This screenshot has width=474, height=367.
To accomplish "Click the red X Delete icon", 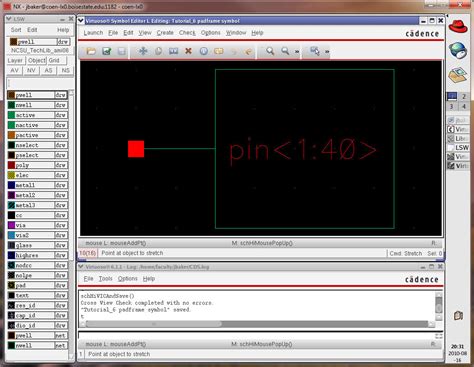I will [188, 51].
